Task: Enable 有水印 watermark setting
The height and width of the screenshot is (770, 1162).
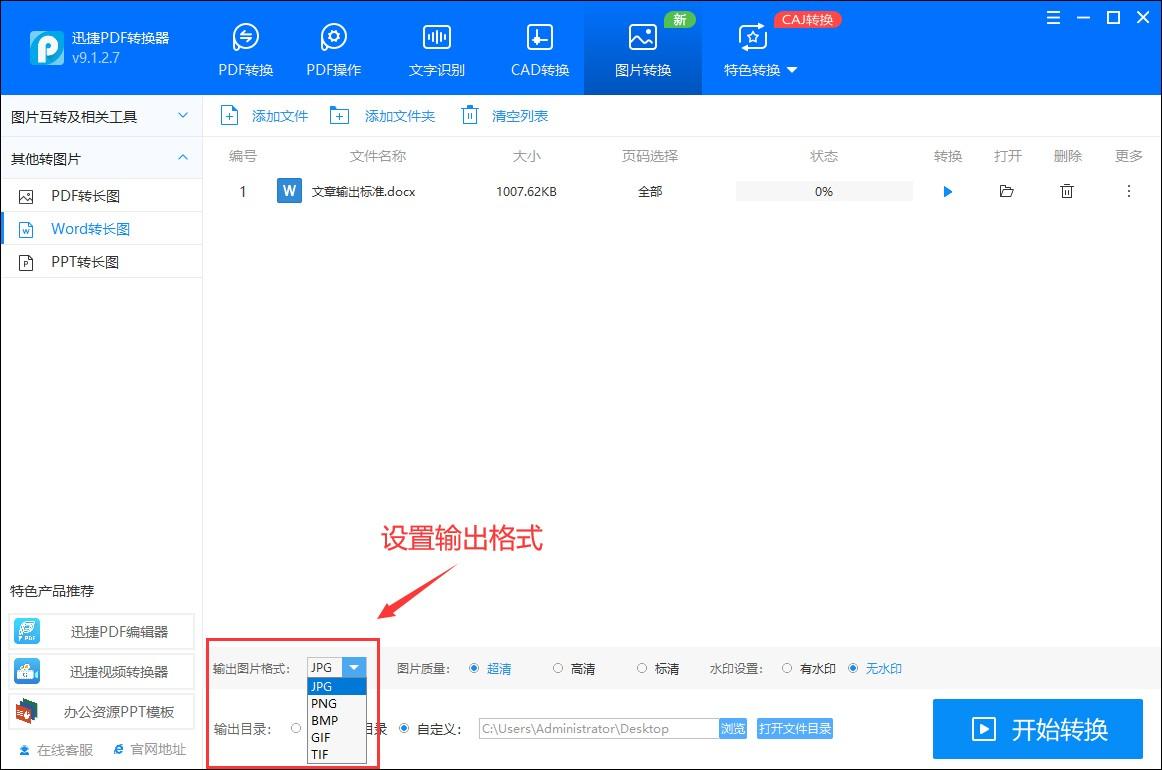Action: 788,668
